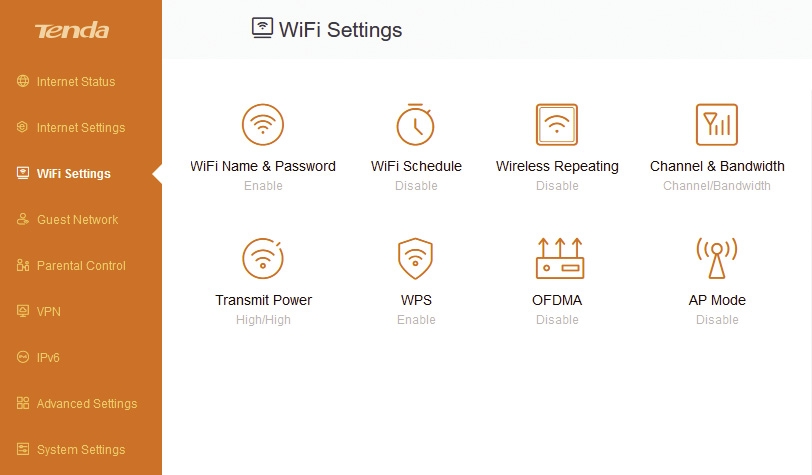Open the Transmit Power icon
The image size is (812, 475).
tap(263, 258)
